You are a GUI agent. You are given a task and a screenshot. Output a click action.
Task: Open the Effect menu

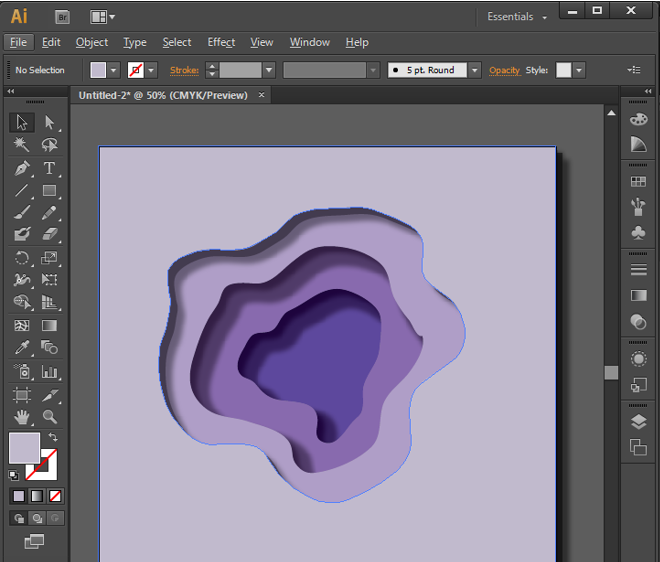pyautogui.click(x=221, y=43)
